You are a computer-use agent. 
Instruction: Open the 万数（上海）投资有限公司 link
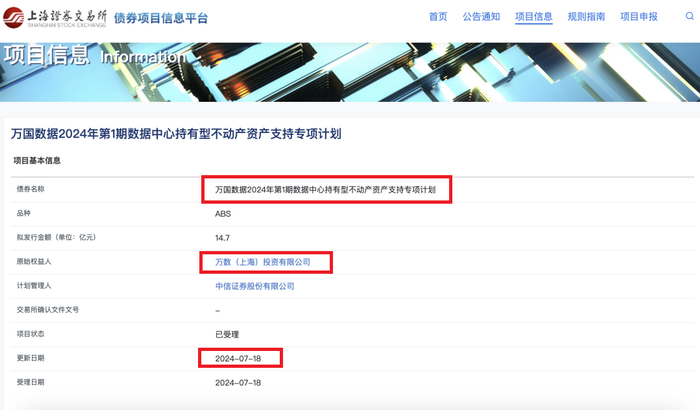[x=262, y=262]
